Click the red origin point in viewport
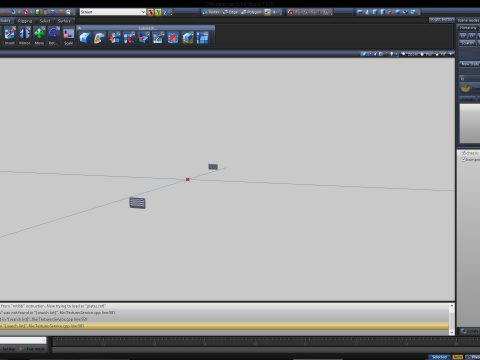 tap(187, 179)
